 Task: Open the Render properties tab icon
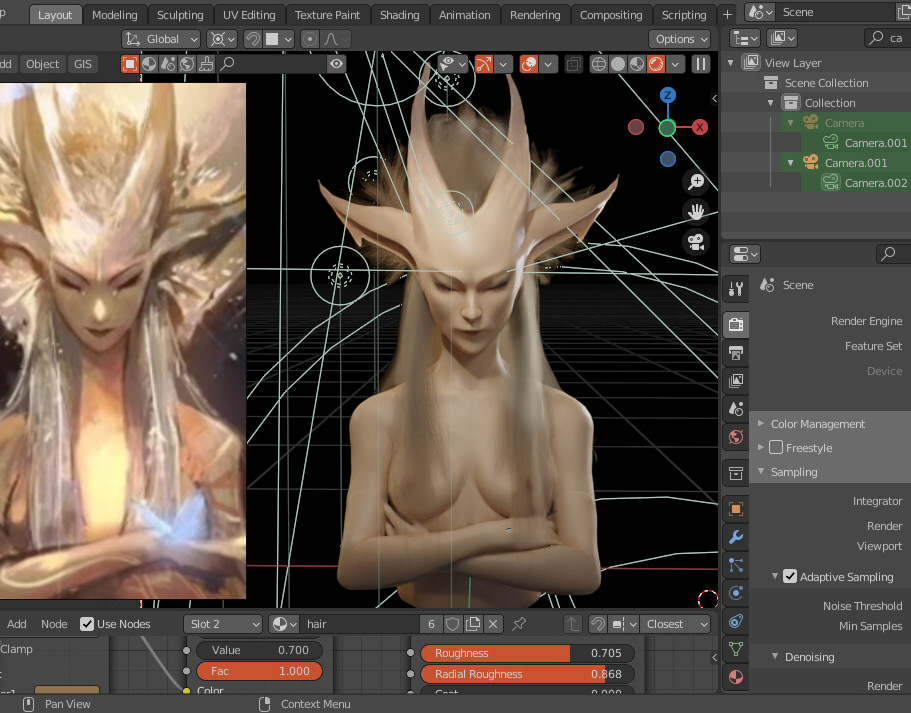[736, 324]
